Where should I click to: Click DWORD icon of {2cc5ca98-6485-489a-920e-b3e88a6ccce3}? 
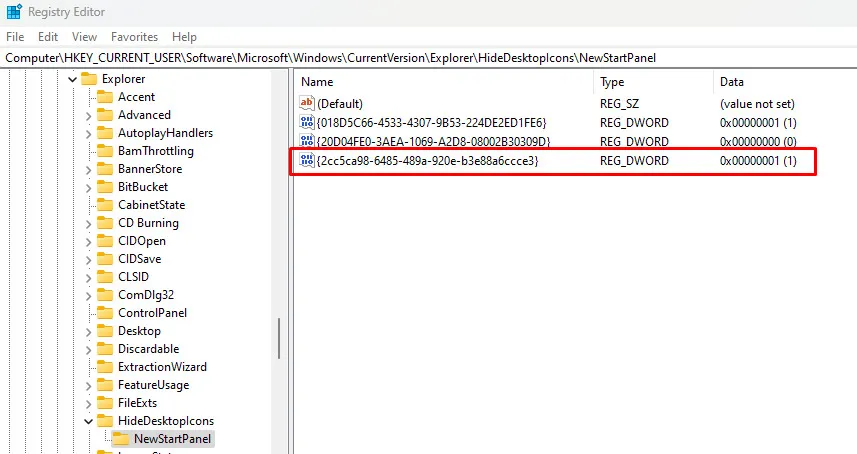(307, 161)
